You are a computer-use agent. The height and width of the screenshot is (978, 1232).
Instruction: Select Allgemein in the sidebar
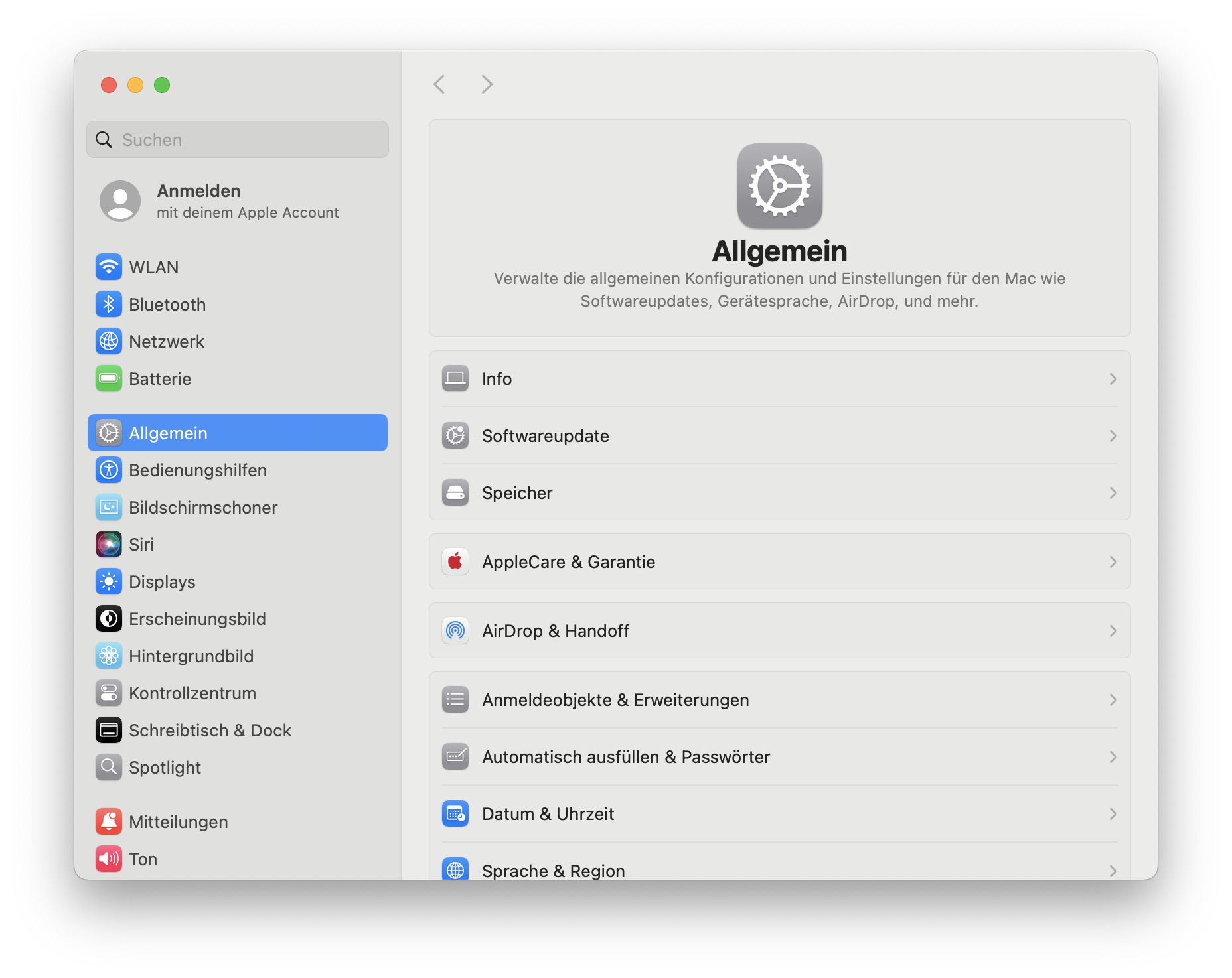238,433
